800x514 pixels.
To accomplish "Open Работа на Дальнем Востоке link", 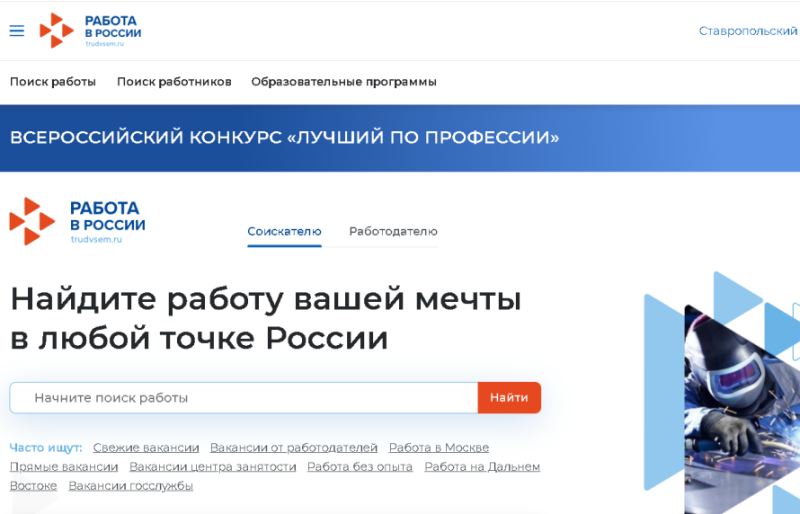I will click(x=482, y=467).
